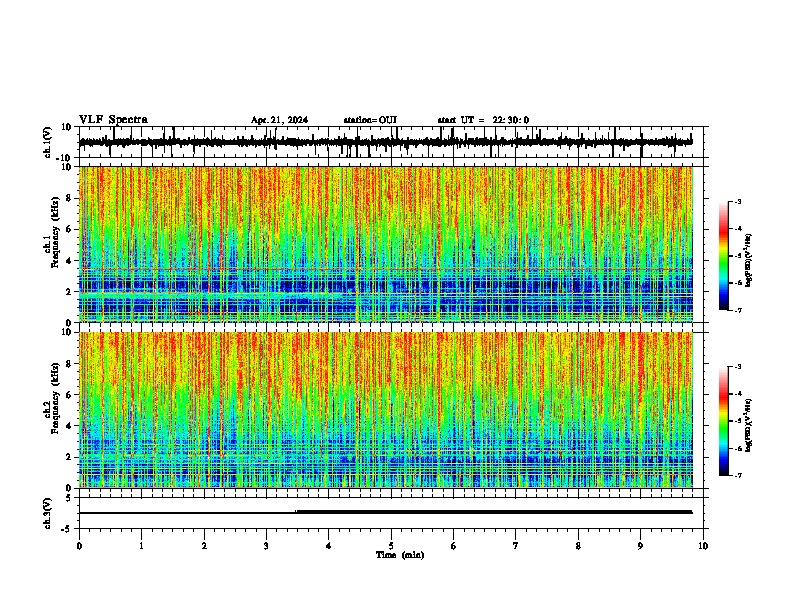
Task: Click the '-7' tick on ch.2 colorbar
Action: [738, 476]
